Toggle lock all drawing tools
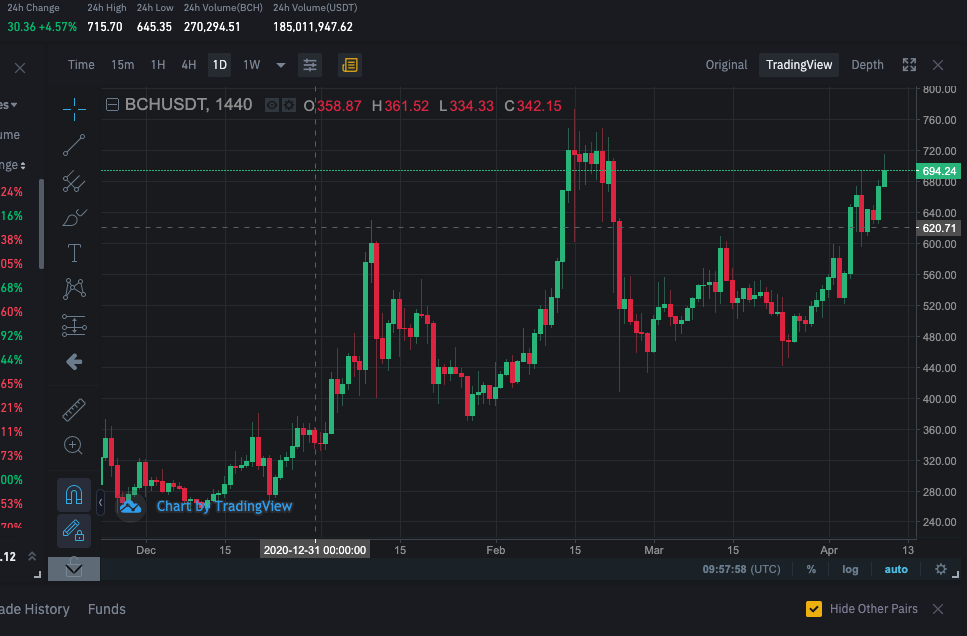The height and width of the screenshot is (636, 967). [74, 531]
